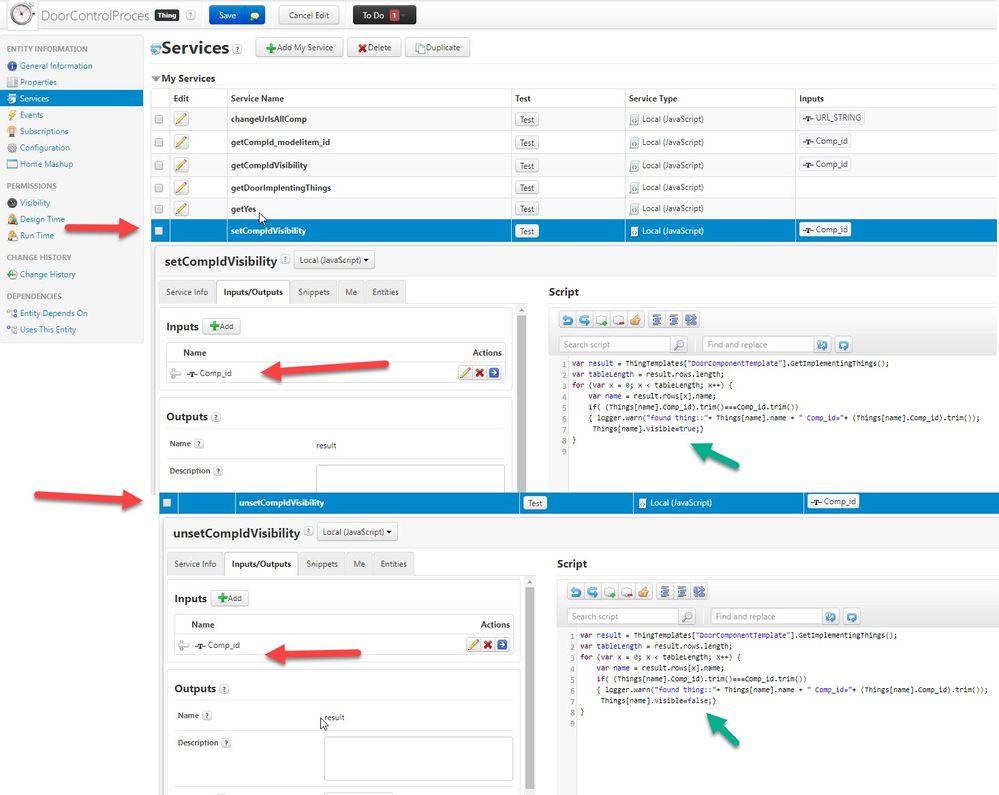Open the Local (JavaScript) dropdown for unsetCompIdVisibility

357,532
